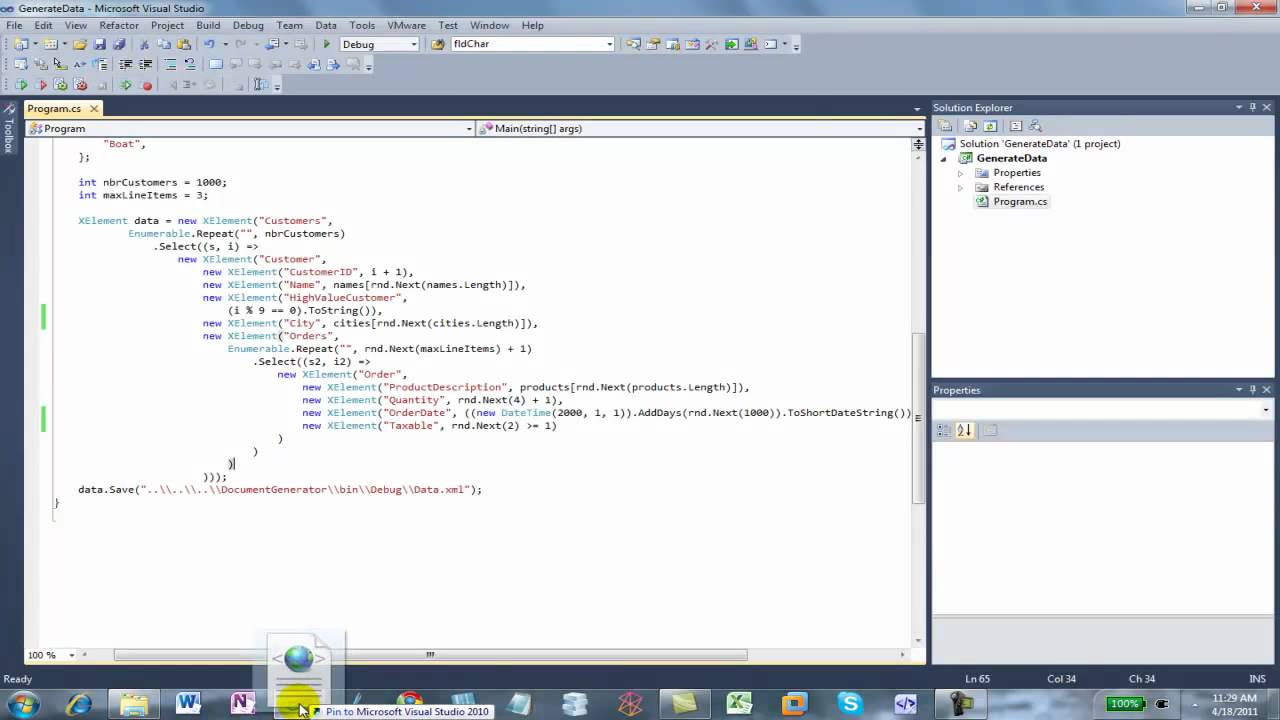Click the Paste clipboard icon
Screen dimensions: 1280x720
(x=184, y=44)
